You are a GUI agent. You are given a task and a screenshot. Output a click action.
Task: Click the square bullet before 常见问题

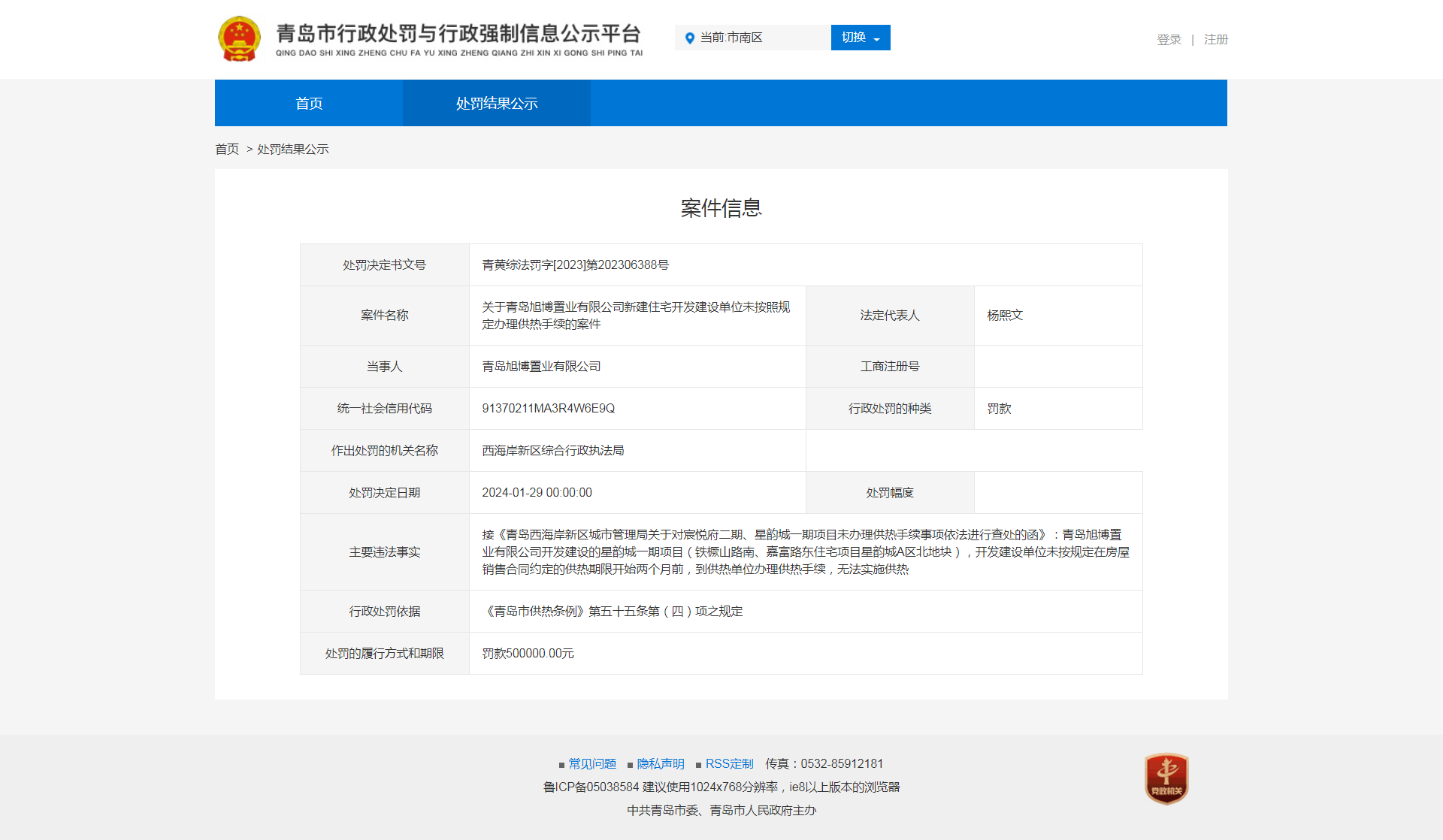(561, 765)
